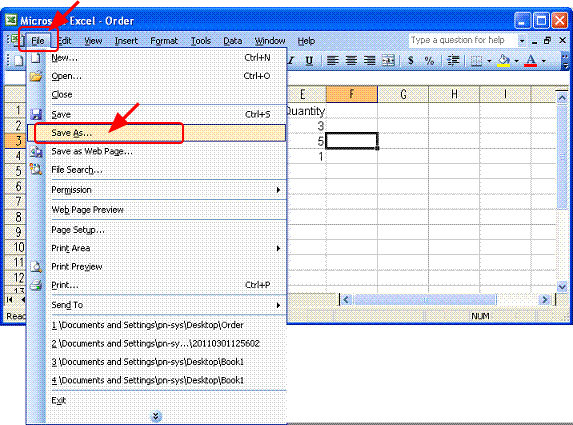Choose New from File menu
Viewport: 573px width, 425px height.
pos(156,58)
